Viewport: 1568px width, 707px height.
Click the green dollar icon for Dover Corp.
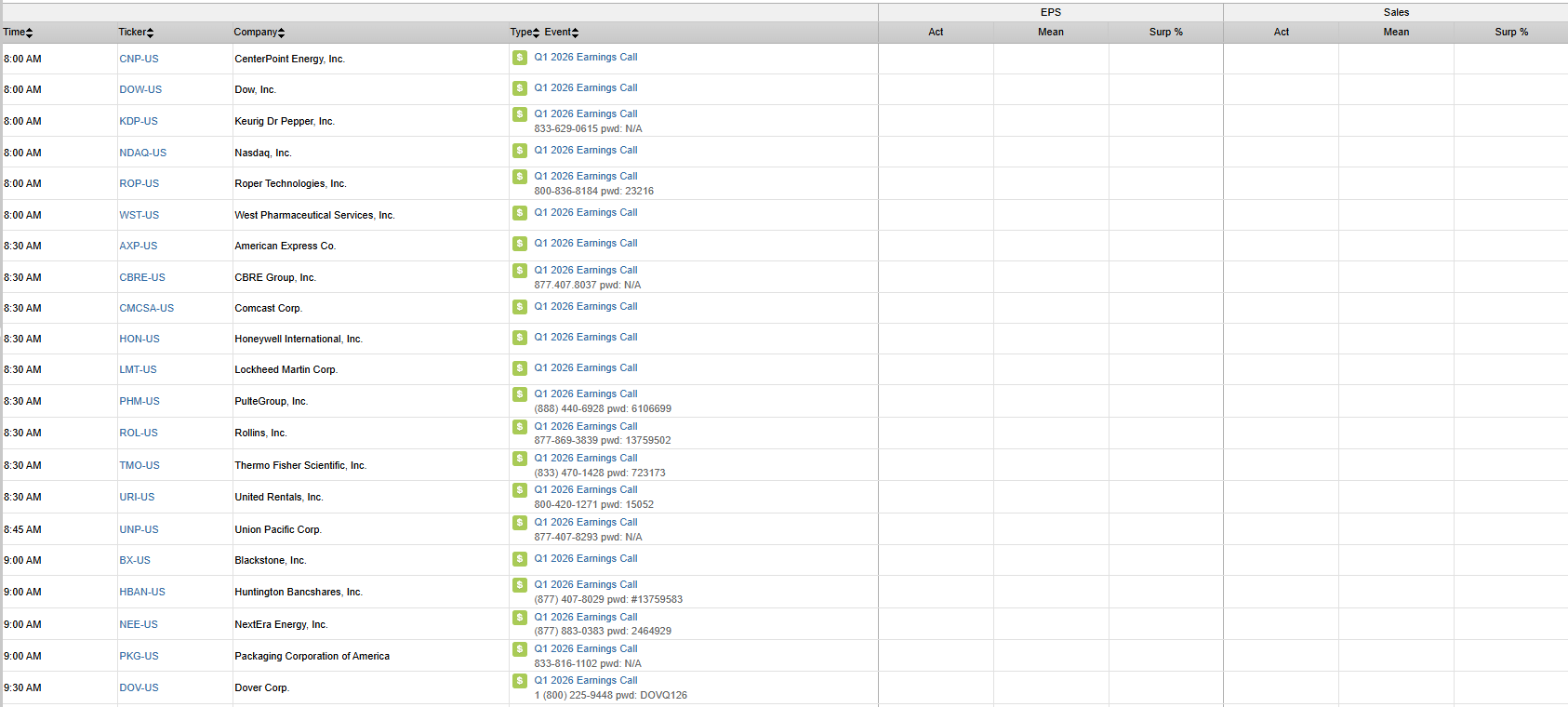(x=520, y=681)
